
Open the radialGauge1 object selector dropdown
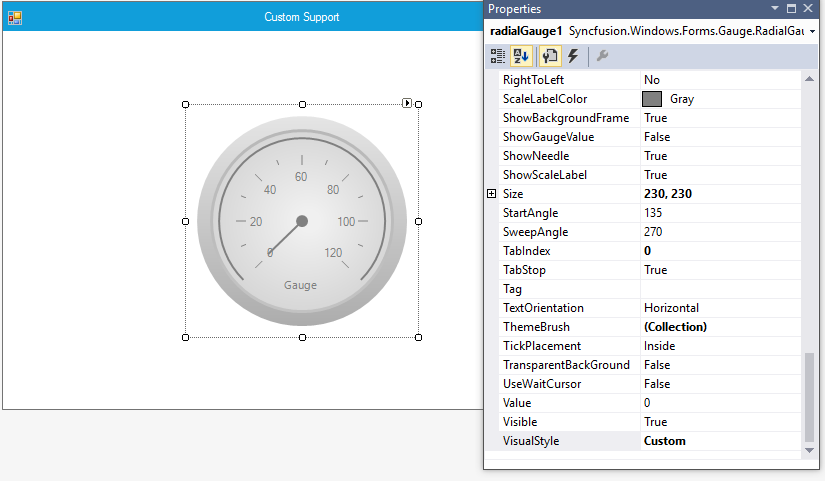(812, 32)
